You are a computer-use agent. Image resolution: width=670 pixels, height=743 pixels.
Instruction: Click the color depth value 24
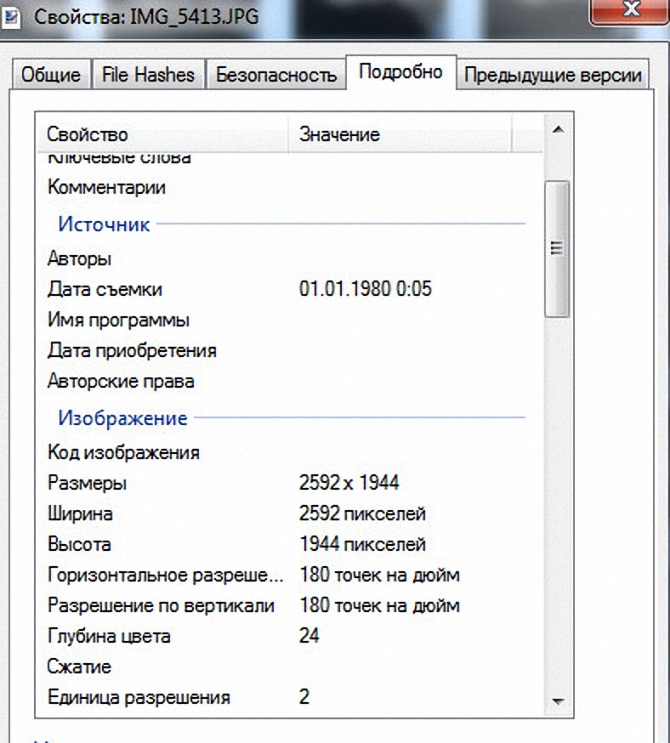point(309,635)
